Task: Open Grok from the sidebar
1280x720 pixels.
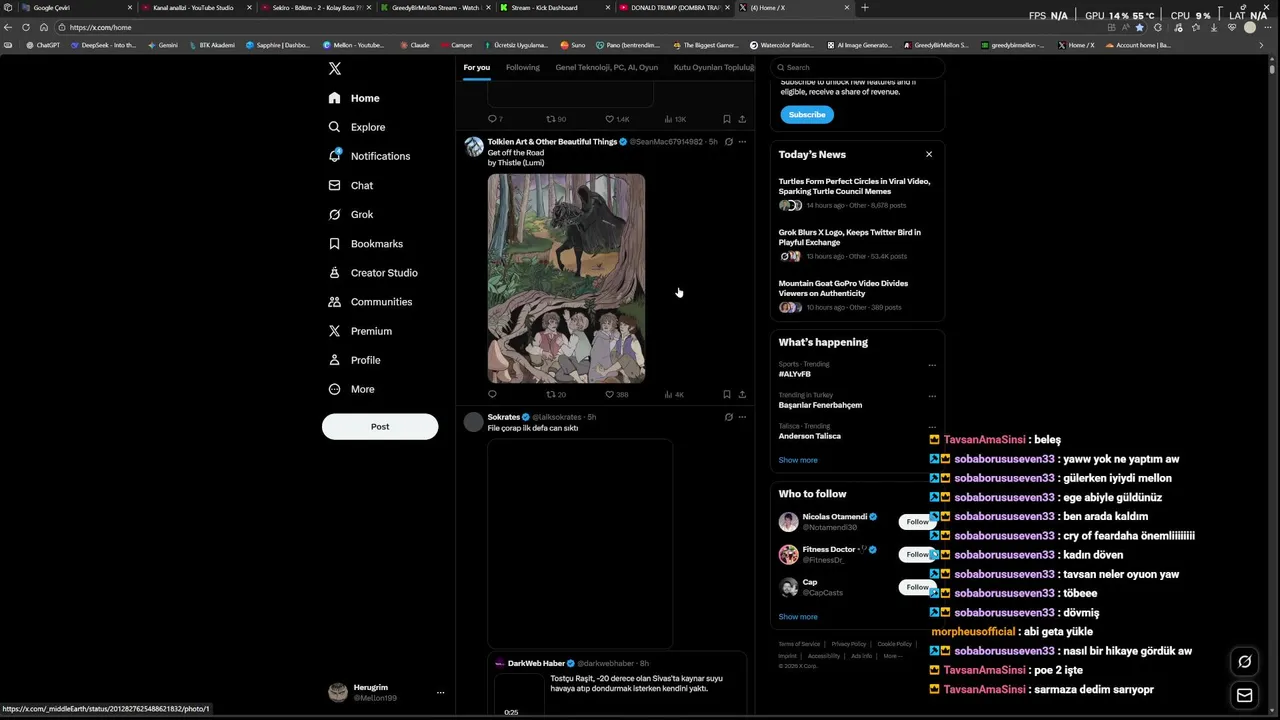Action: click(351, 214)
